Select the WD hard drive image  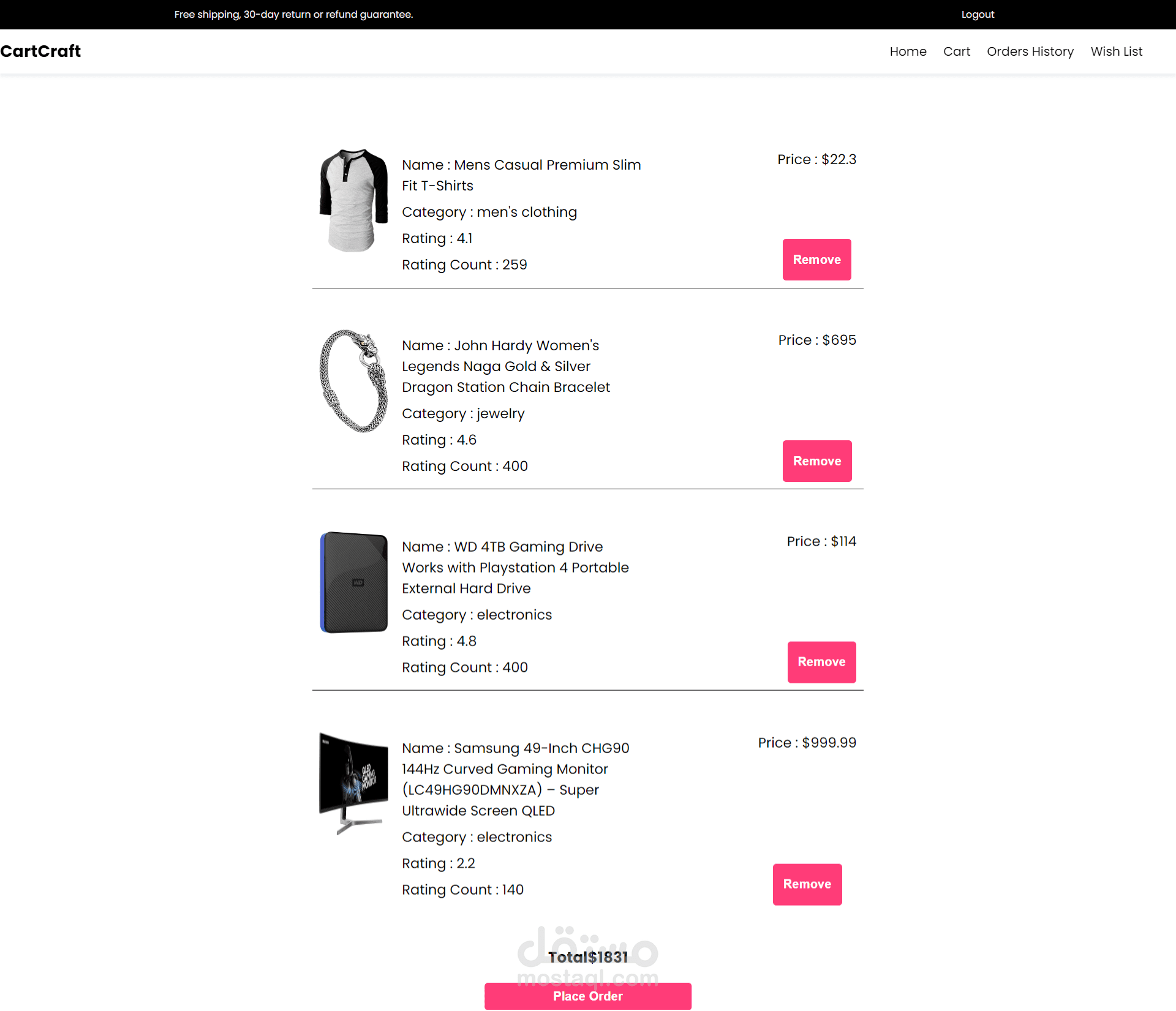pyautogui.click(x=353, y=582)
